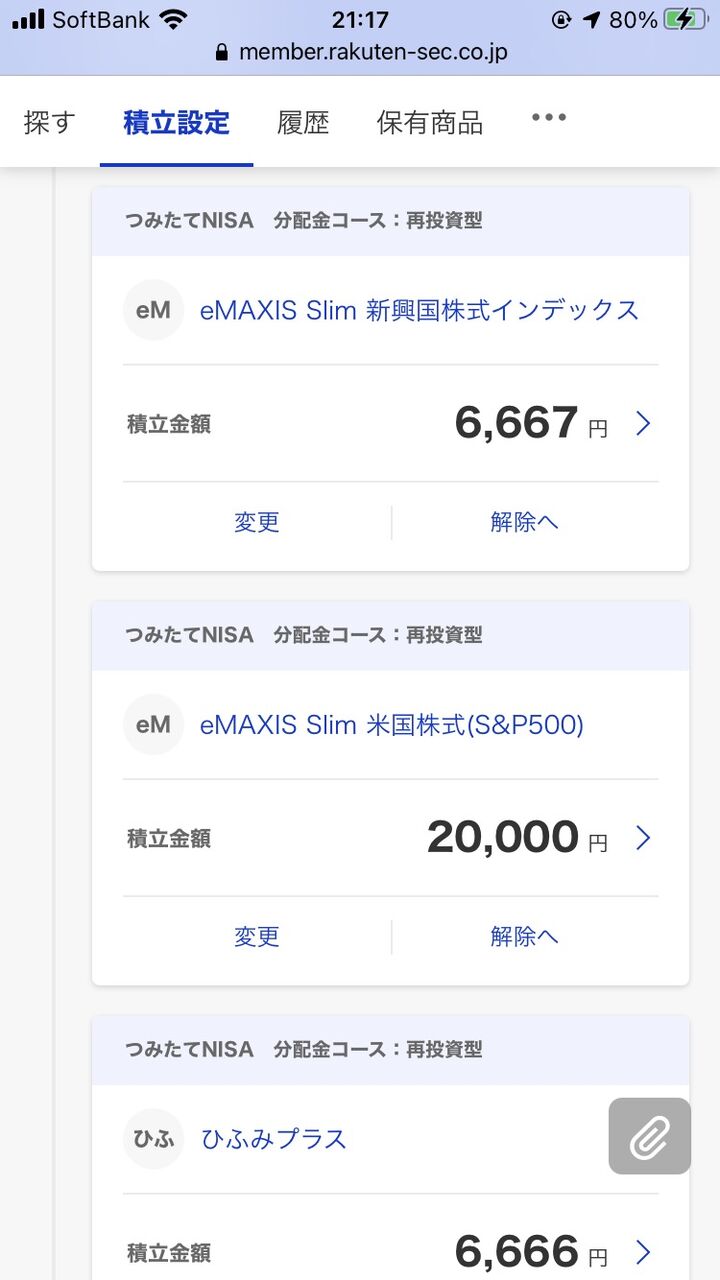Screen dimensions: 720x1280
Task: Tap the ひふ fund icon
Action: click(x=153, y=1139)
